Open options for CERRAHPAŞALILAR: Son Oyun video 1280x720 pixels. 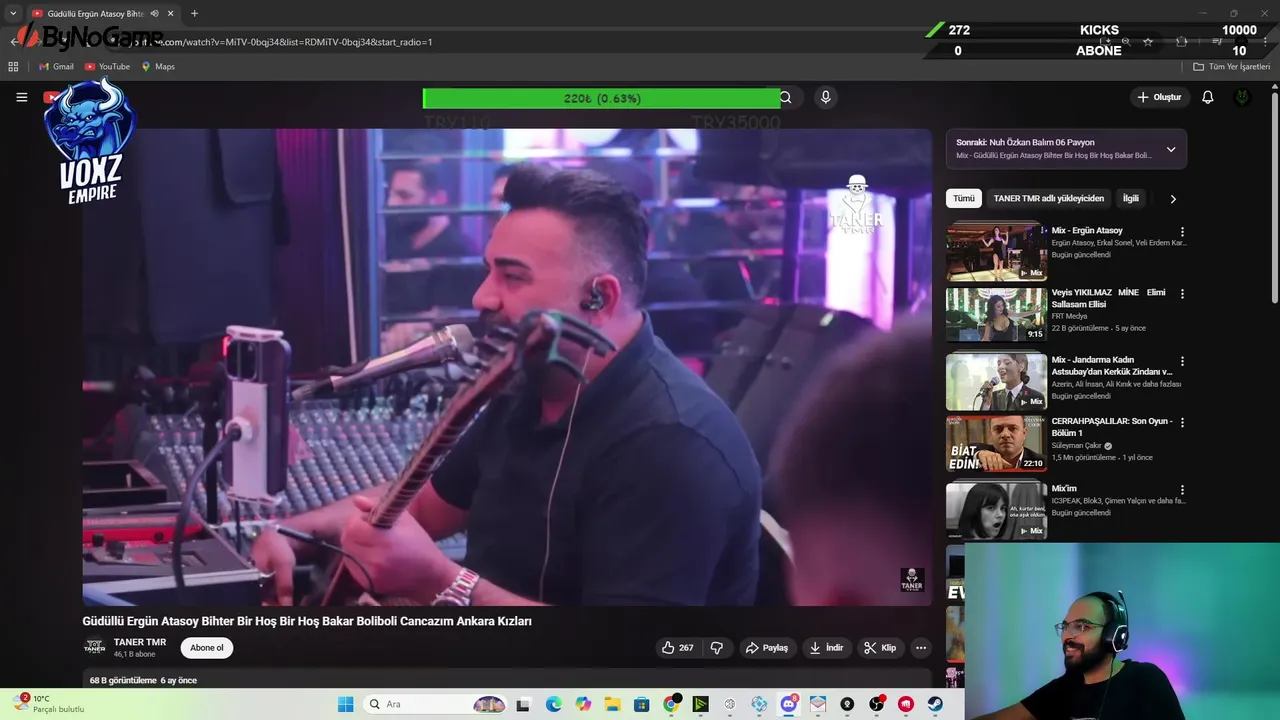click(x=1182, y=422)
